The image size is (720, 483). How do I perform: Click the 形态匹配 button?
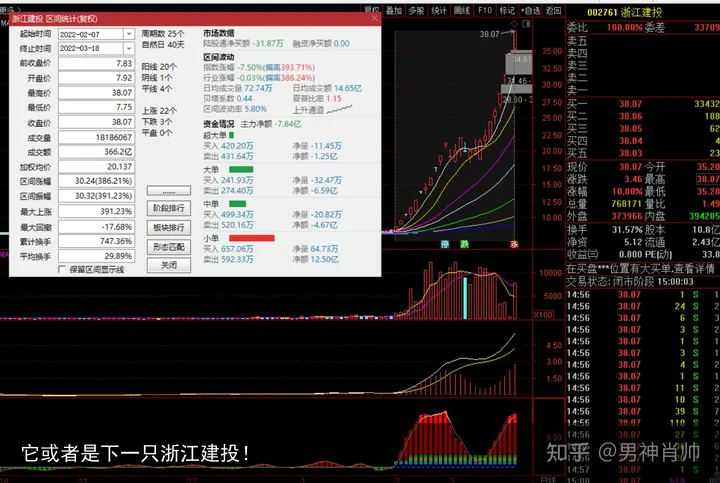169,247
